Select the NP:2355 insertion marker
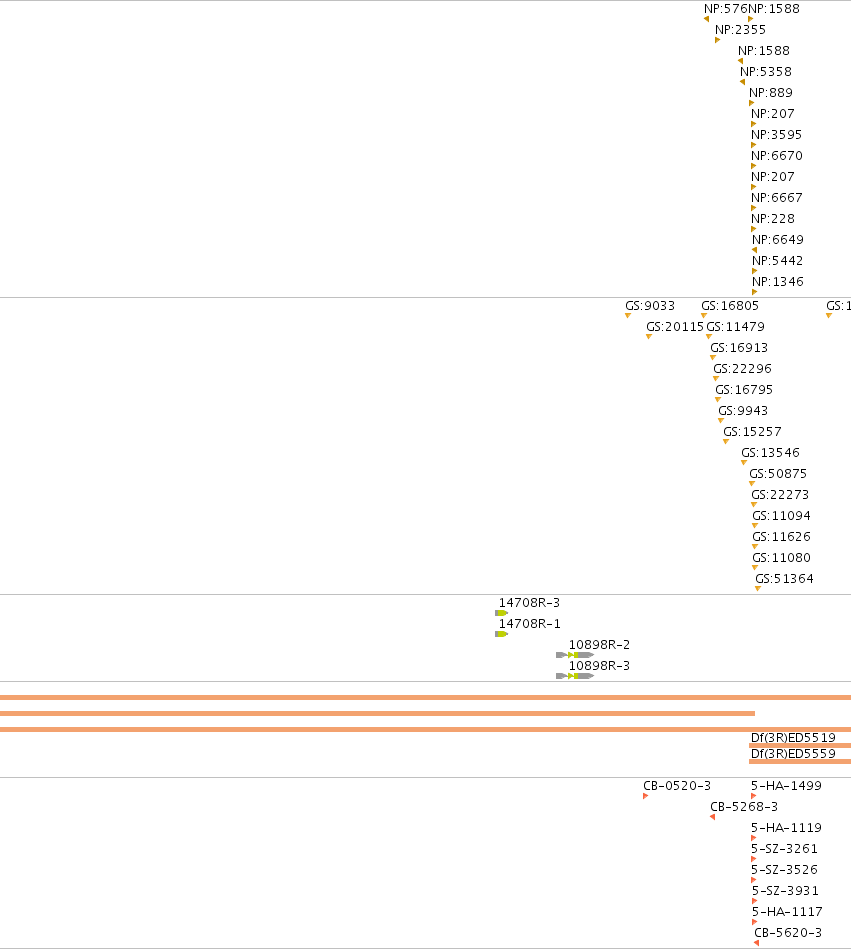This screenshot has width=851, height=949. [717, 40]
